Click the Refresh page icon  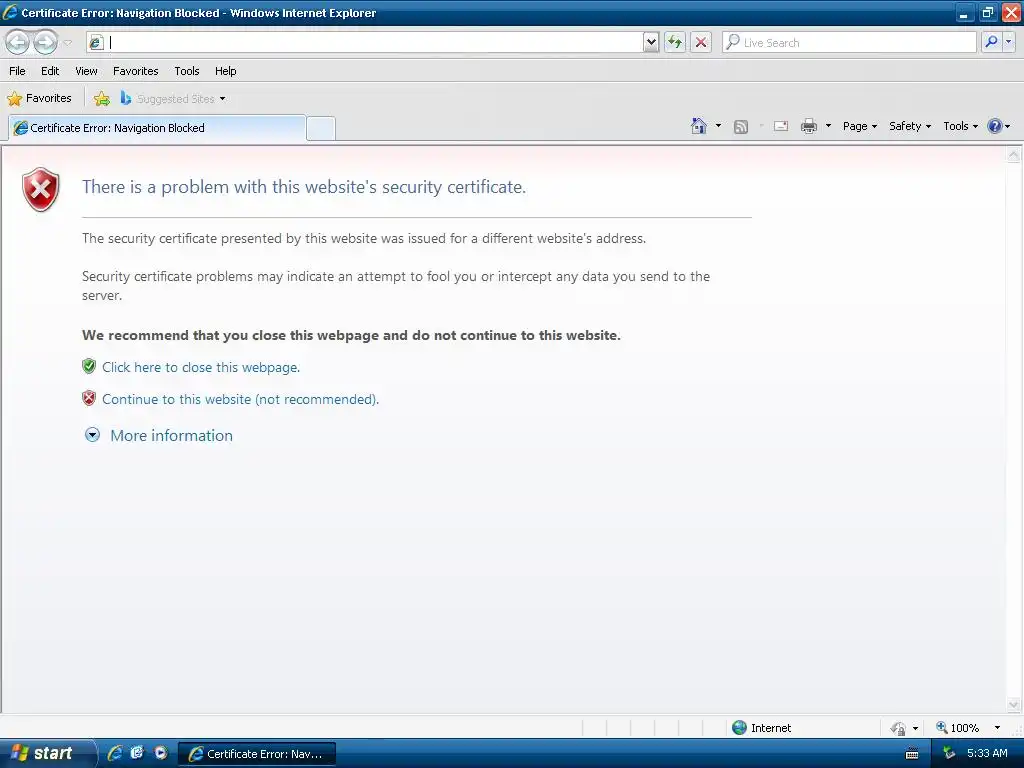(675, 42)
